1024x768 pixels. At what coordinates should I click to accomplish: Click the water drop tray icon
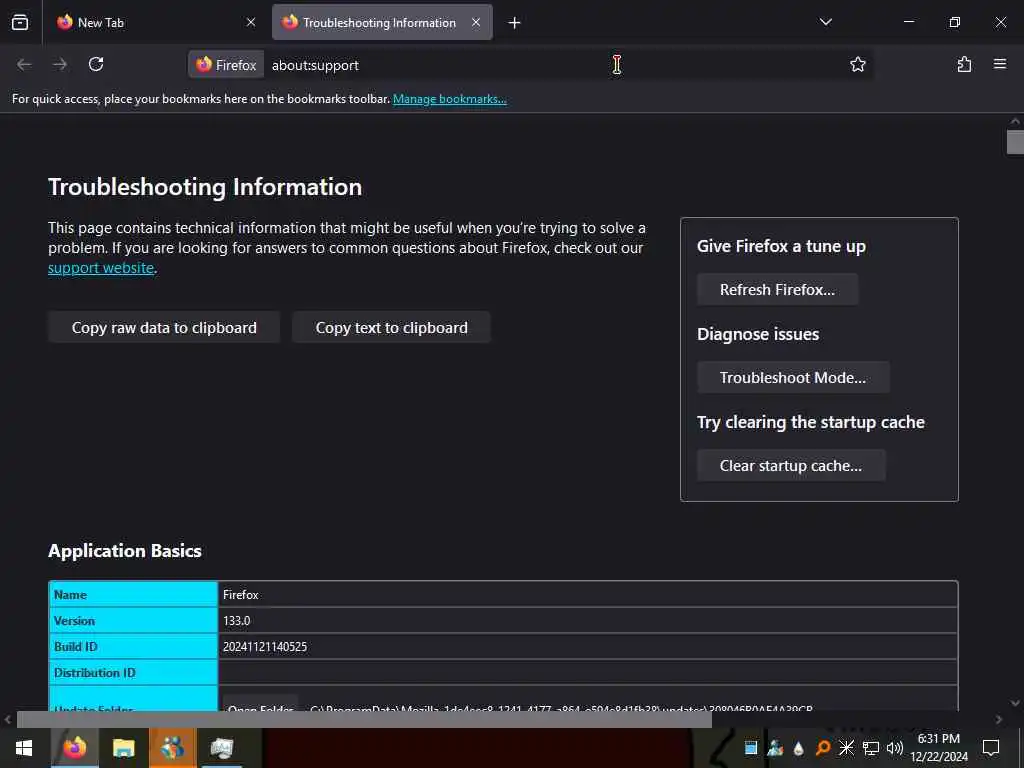798,748
